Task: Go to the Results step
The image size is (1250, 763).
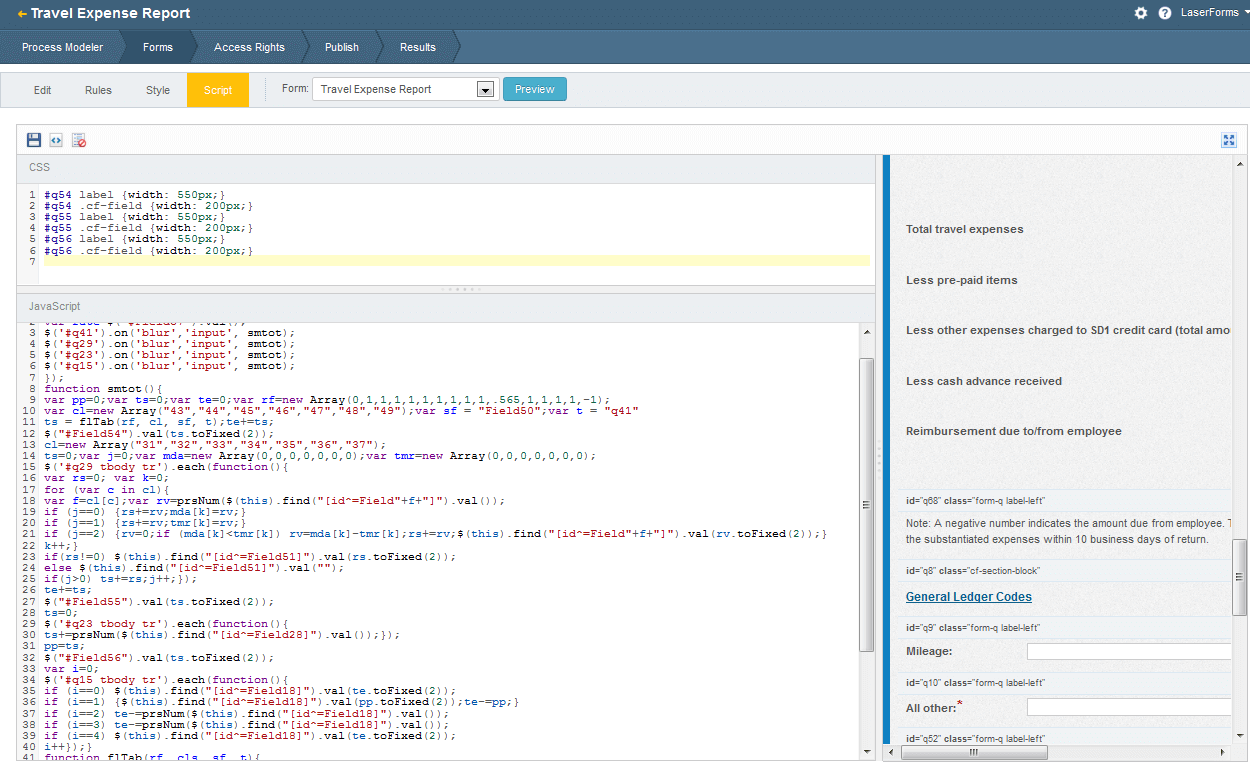Action: pos(418,47)
